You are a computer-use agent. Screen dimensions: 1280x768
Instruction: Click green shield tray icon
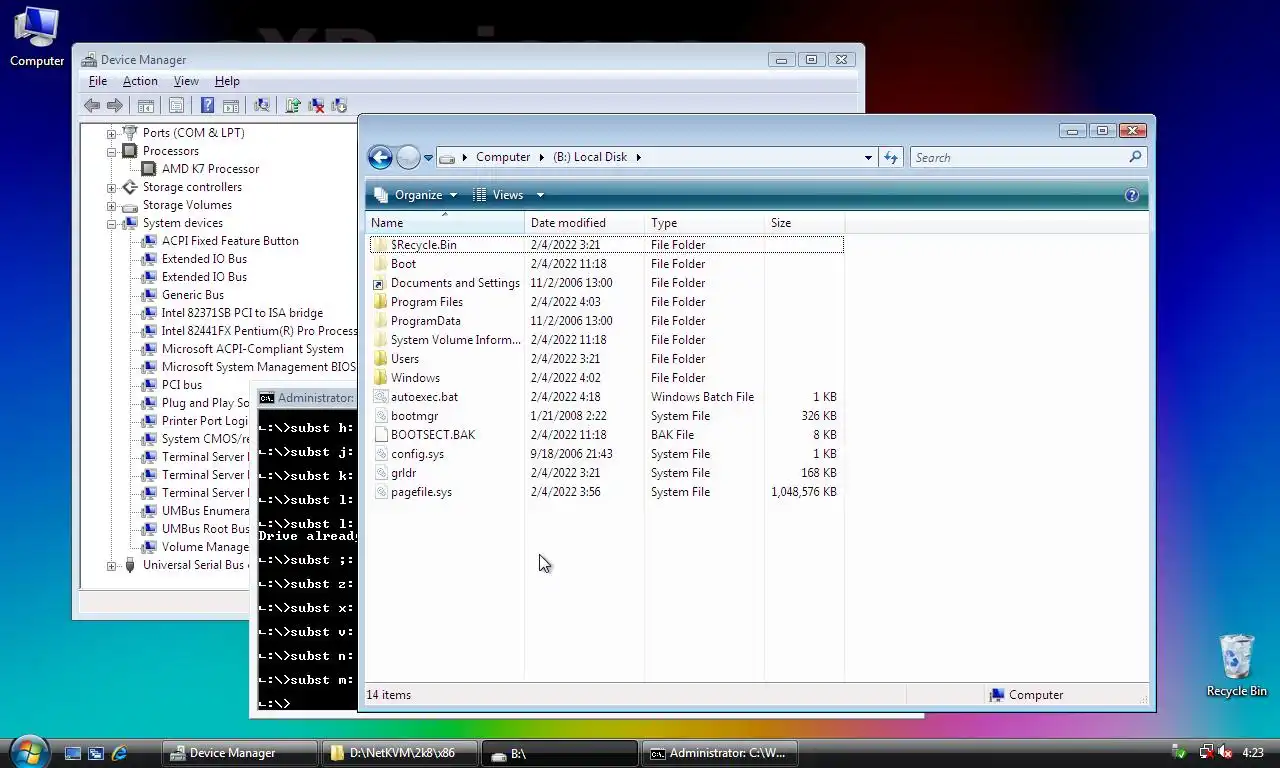(x=1181, y=752)
